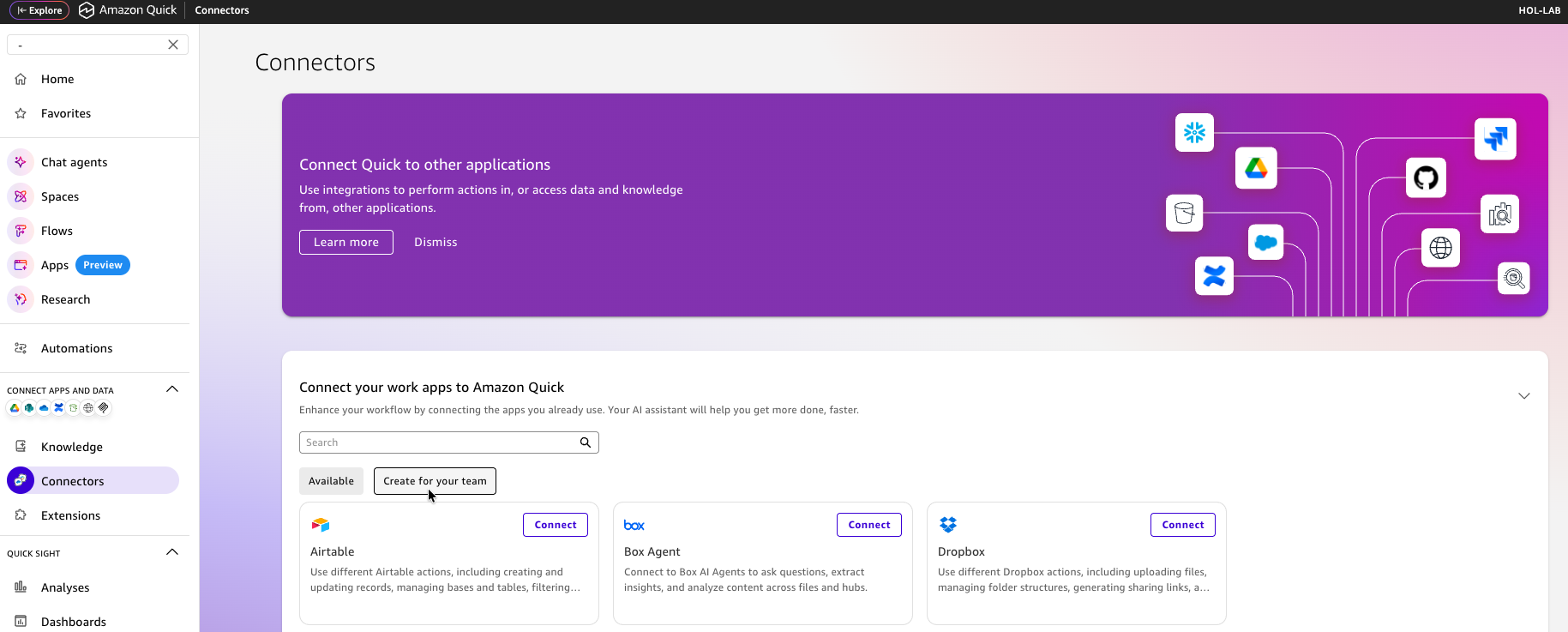Image resolution: width=1568 pixels, height=632 pixels.
Task: Switch to Create for your team tab
Action: 435,481
